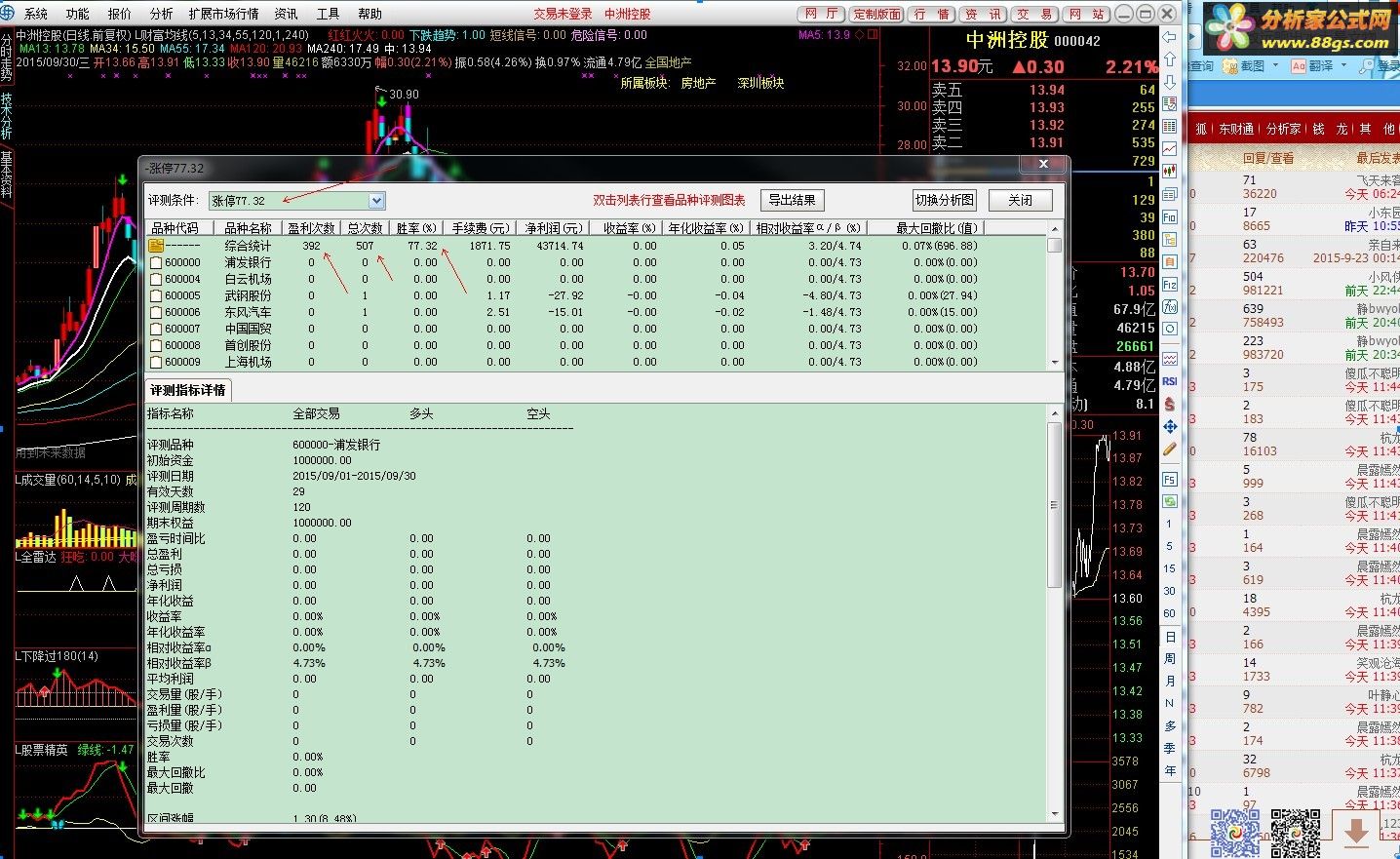Expand the 截图 dropdown arrow in browser toolbar
This screenshot has height=859, width=1400.
click(x=1275, y=66)
